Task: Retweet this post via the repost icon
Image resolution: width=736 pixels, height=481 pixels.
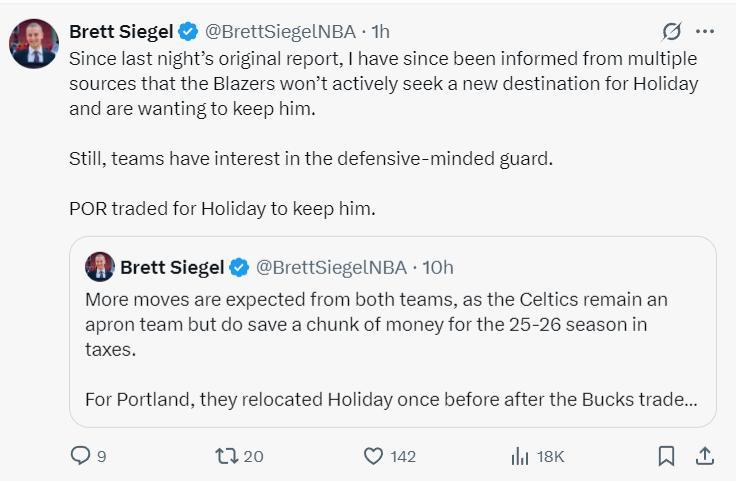Action: (227, 456)
